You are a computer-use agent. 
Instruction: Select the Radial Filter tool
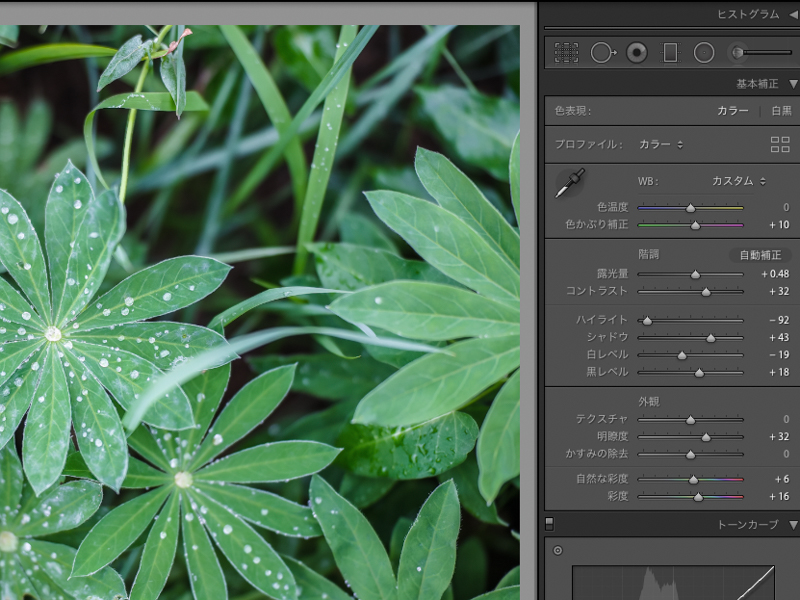click(704, 53)
